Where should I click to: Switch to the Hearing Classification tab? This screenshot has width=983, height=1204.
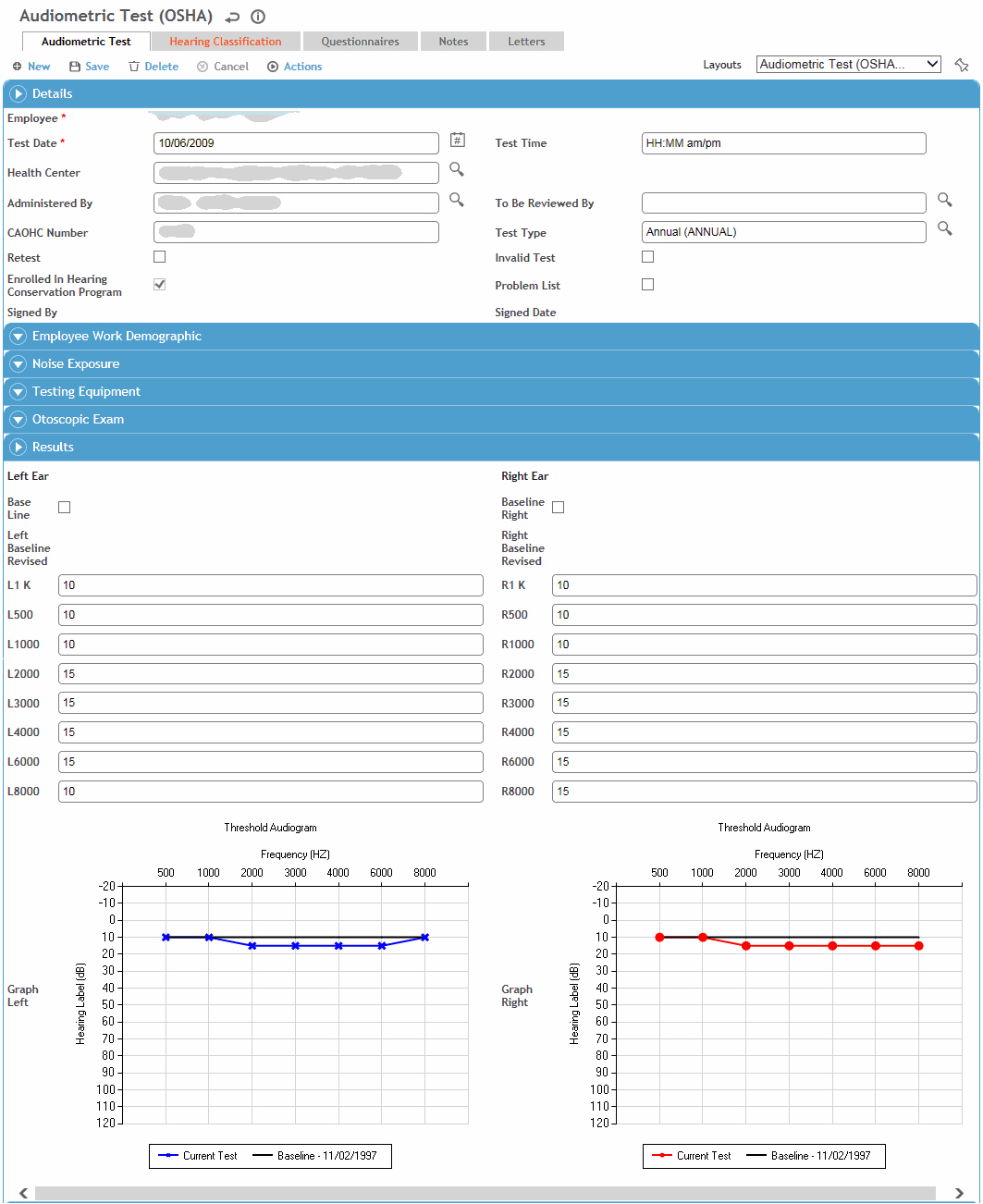click(226, 42)
